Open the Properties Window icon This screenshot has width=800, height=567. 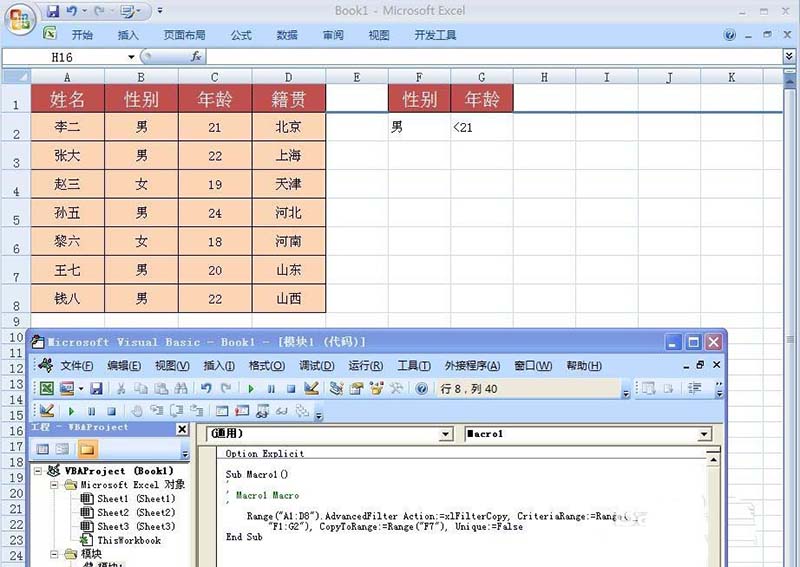(356, 389)
